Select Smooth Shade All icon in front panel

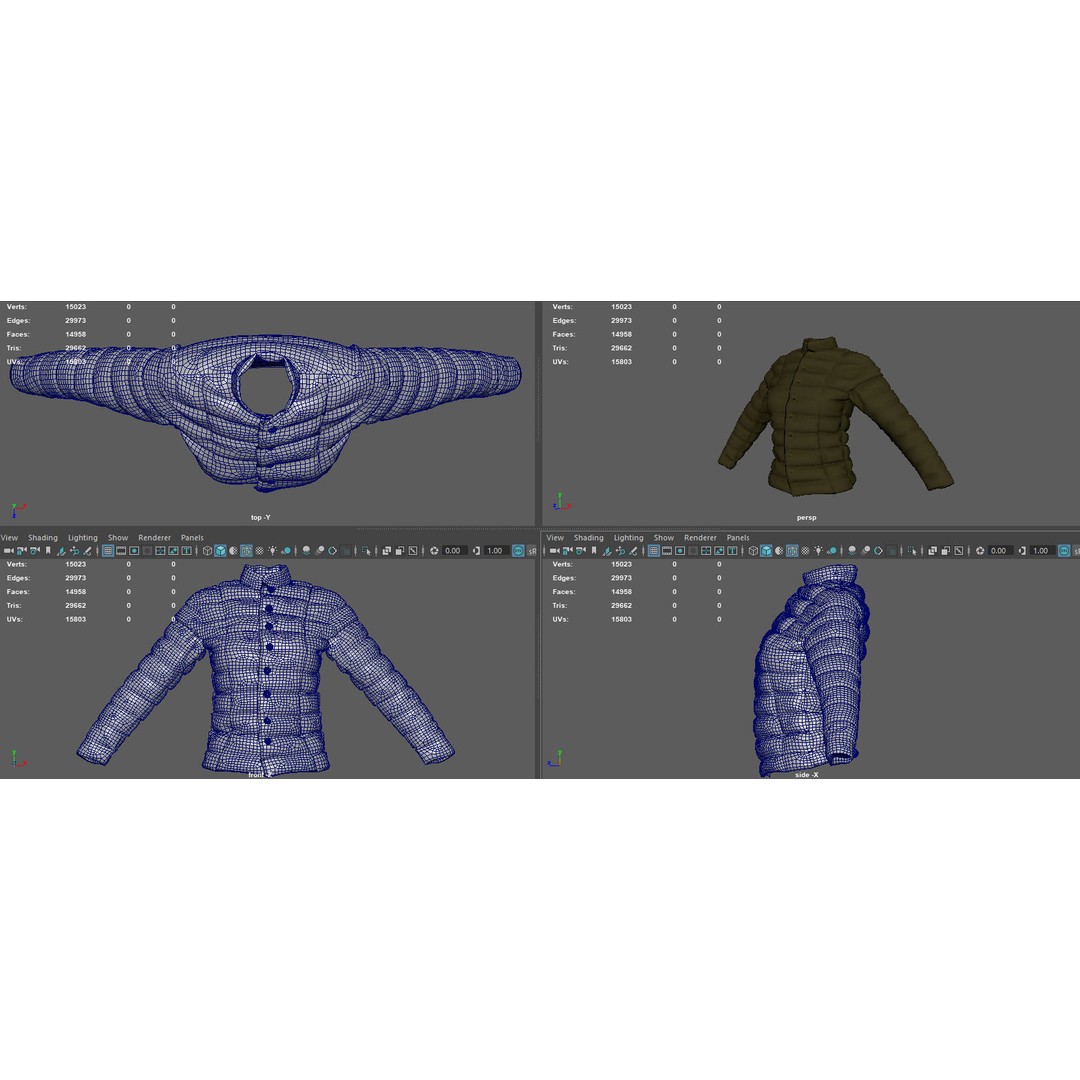coord(220,550)
